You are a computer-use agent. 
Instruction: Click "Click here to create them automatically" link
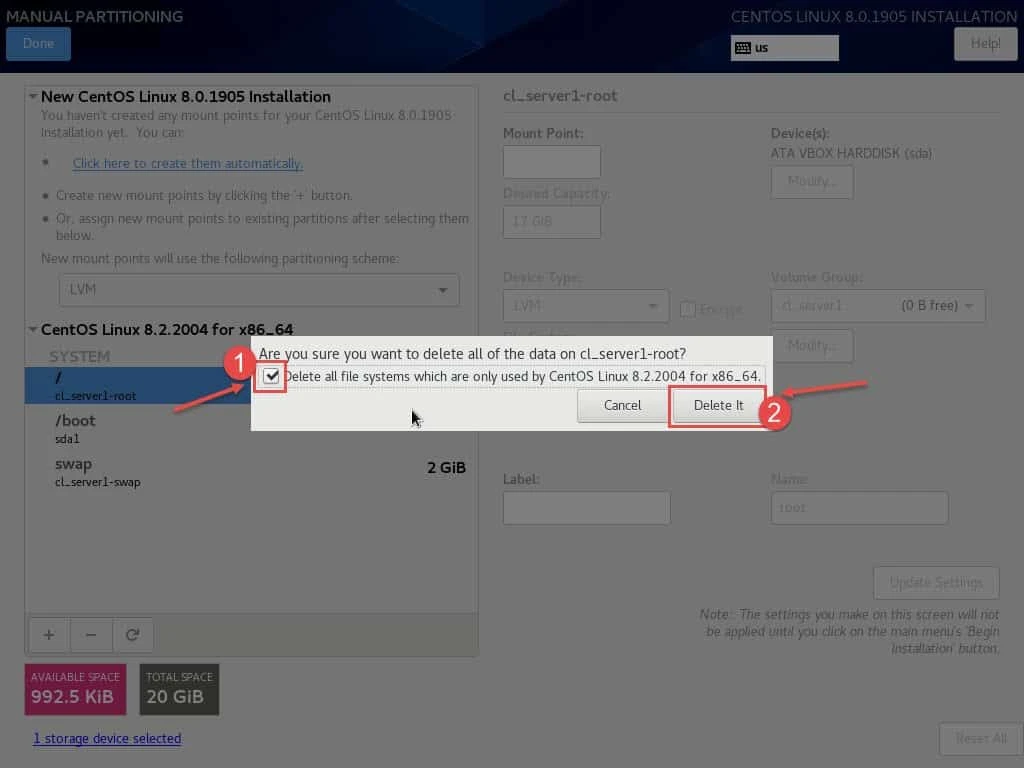[187, 163]
